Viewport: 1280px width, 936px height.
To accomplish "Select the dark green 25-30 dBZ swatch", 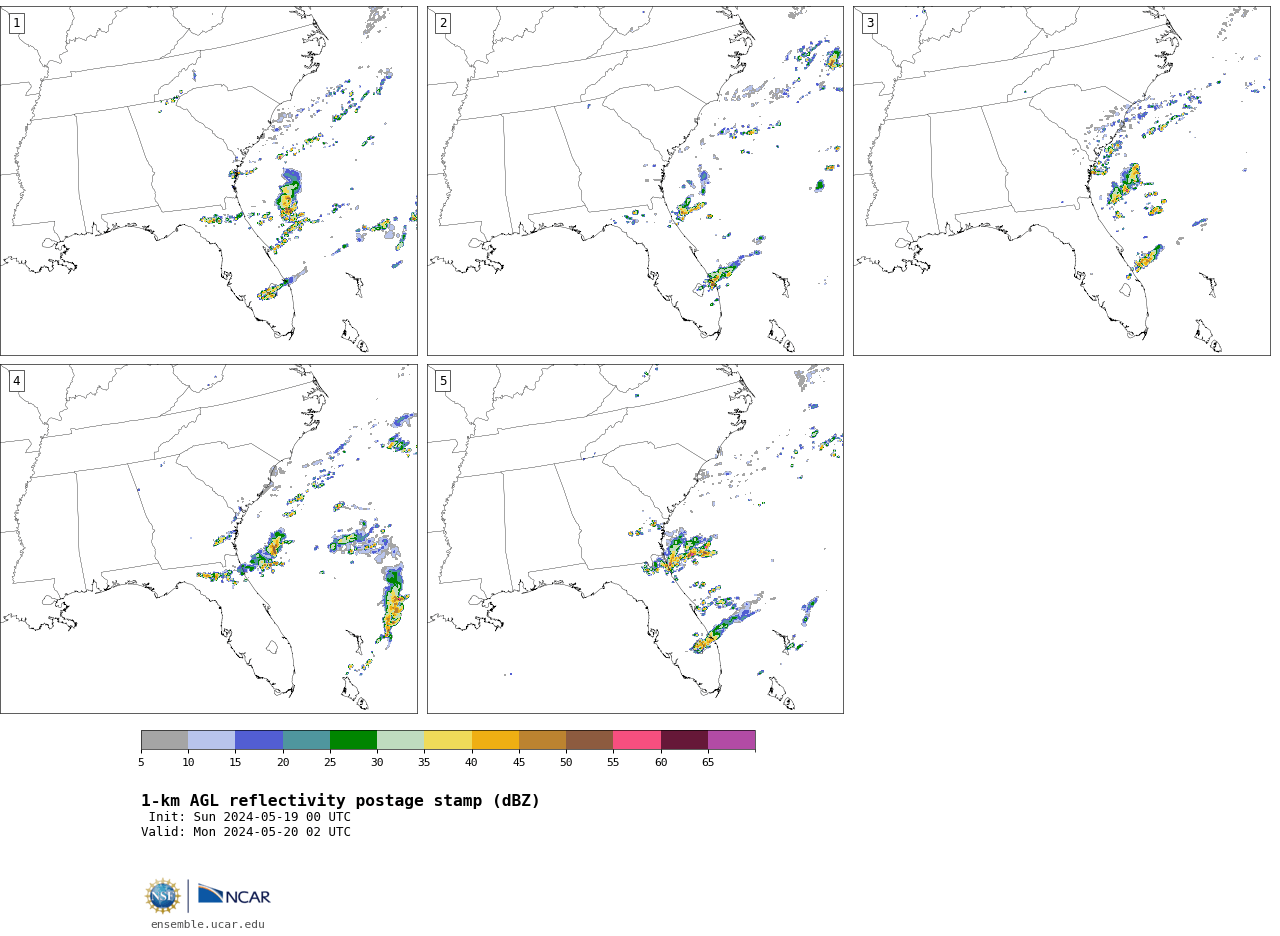I will click(353, 740).
